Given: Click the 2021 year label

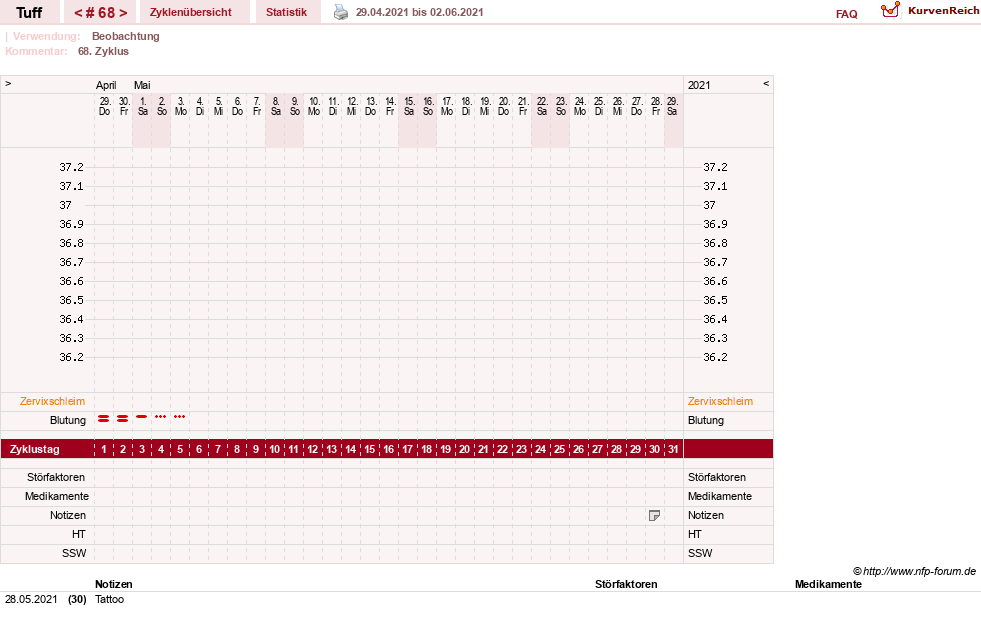Looking at the screenshot, I should 699,85.
